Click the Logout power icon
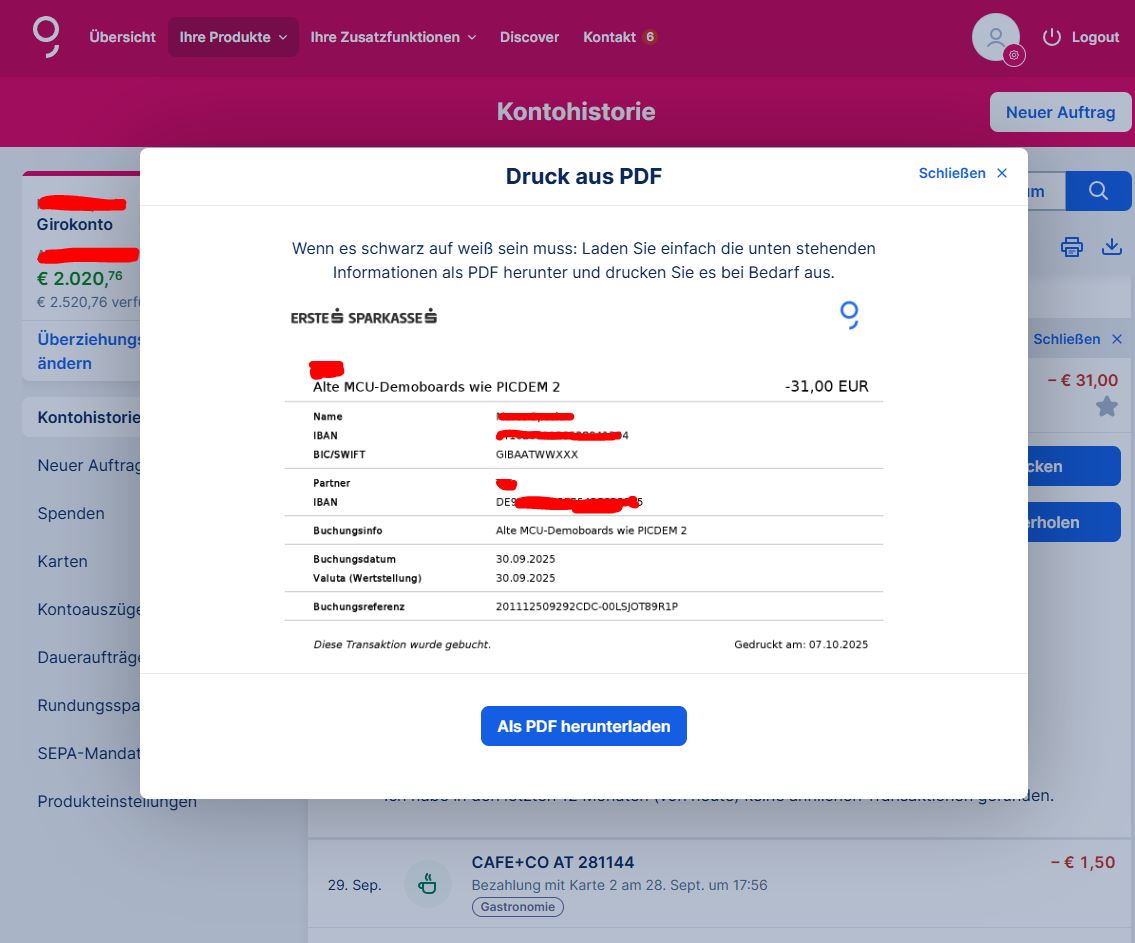 (1051, 37)
